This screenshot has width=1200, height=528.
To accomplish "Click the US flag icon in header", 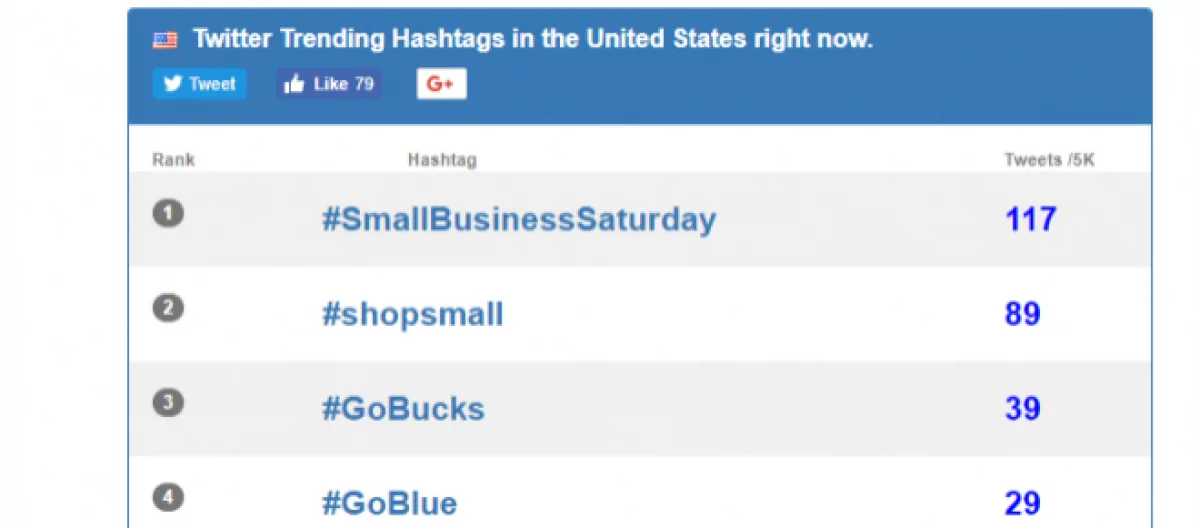I will (165, 40).
